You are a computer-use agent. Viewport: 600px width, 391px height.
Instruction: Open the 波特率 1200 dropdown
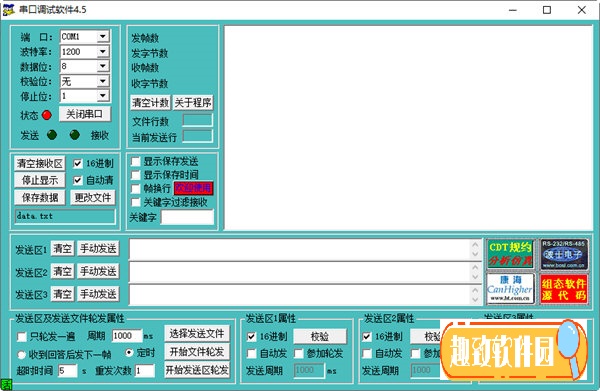coord(103,52)
